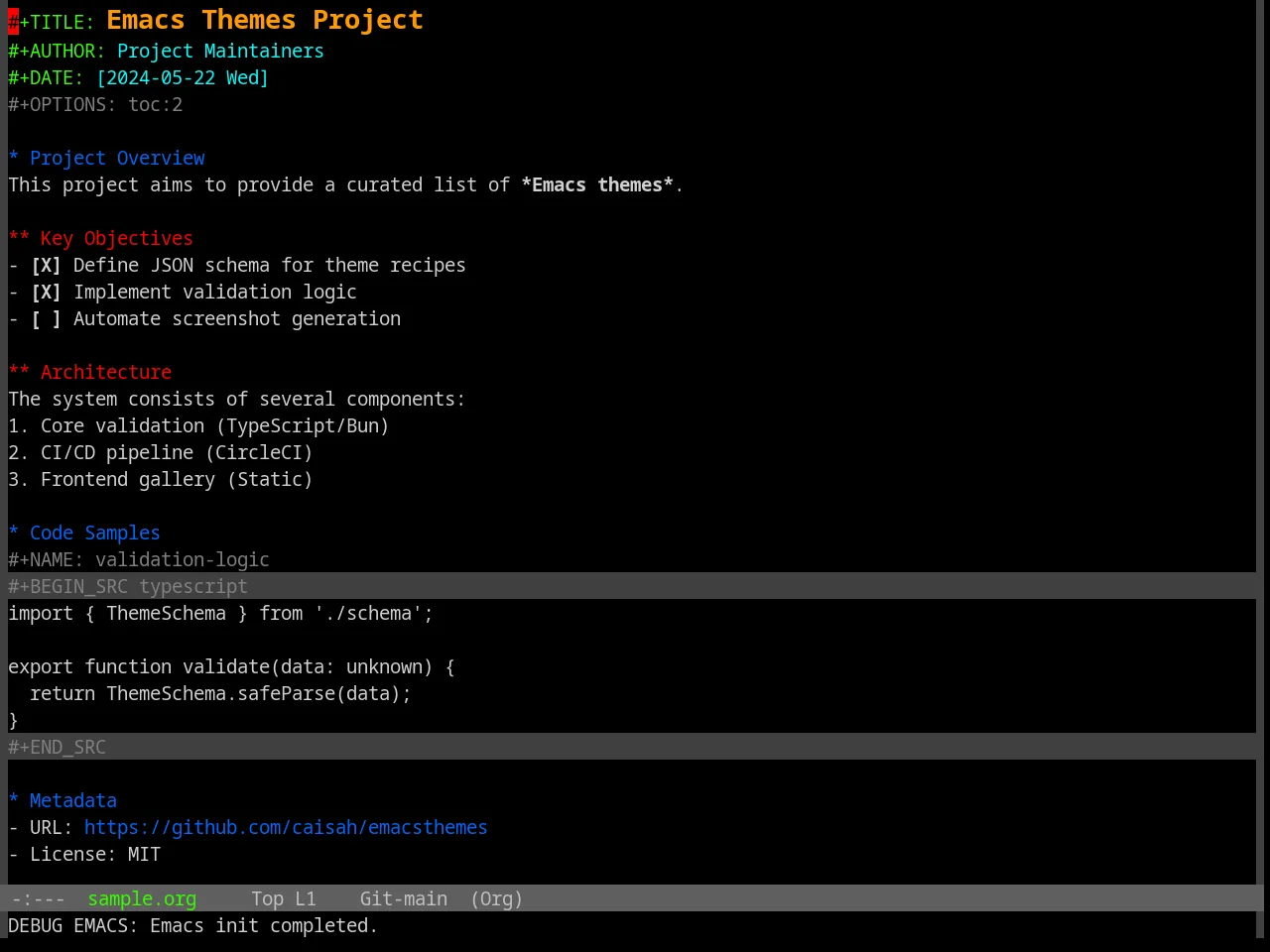Image resolution: width=1270 pixels, height=952 pixels.
Task: Click the '-:---' buffer status flags
Action: coord(38,898)
